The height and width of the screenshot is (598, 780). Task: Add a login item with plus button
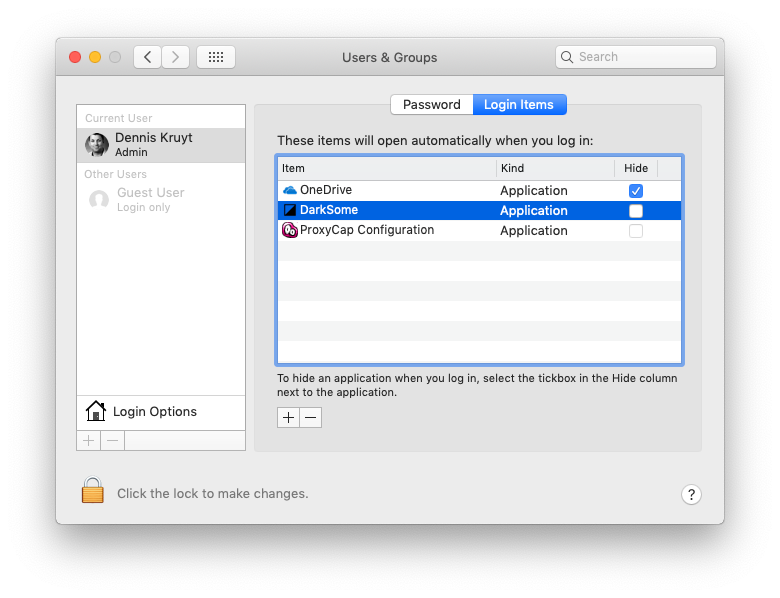(x=289, y=417)
